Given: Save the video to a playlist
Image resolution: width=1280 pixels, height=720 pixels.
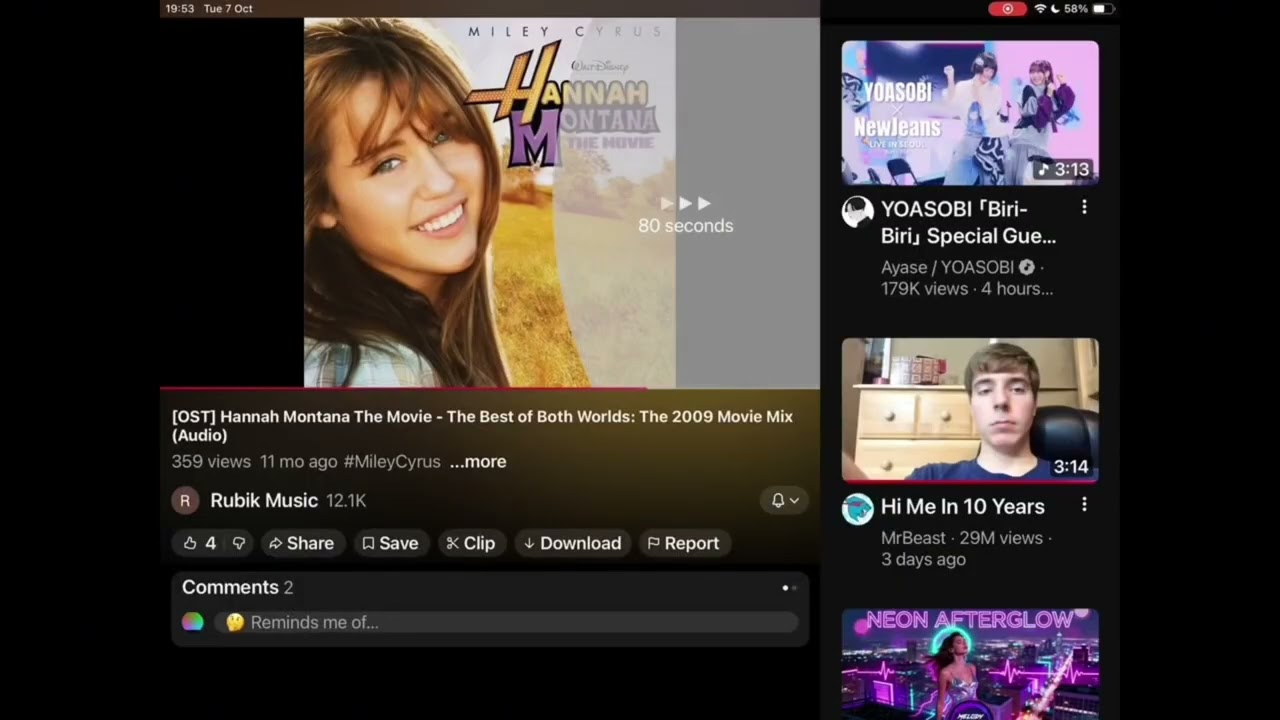Looking at the screenshot, I should (x=390, y=543).
